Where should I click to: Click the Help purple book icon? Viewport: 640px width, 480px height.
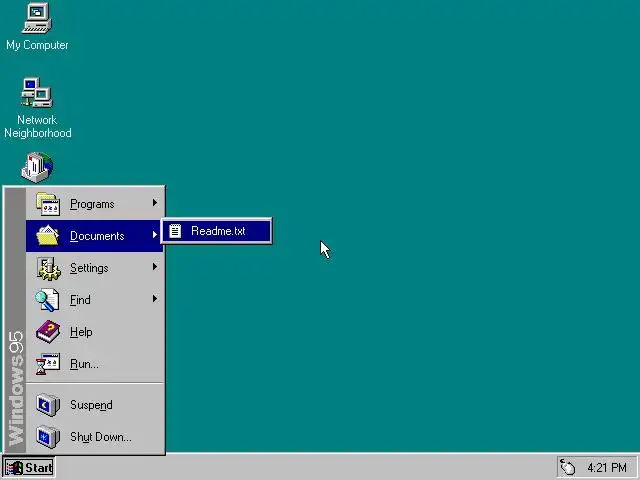48,331
